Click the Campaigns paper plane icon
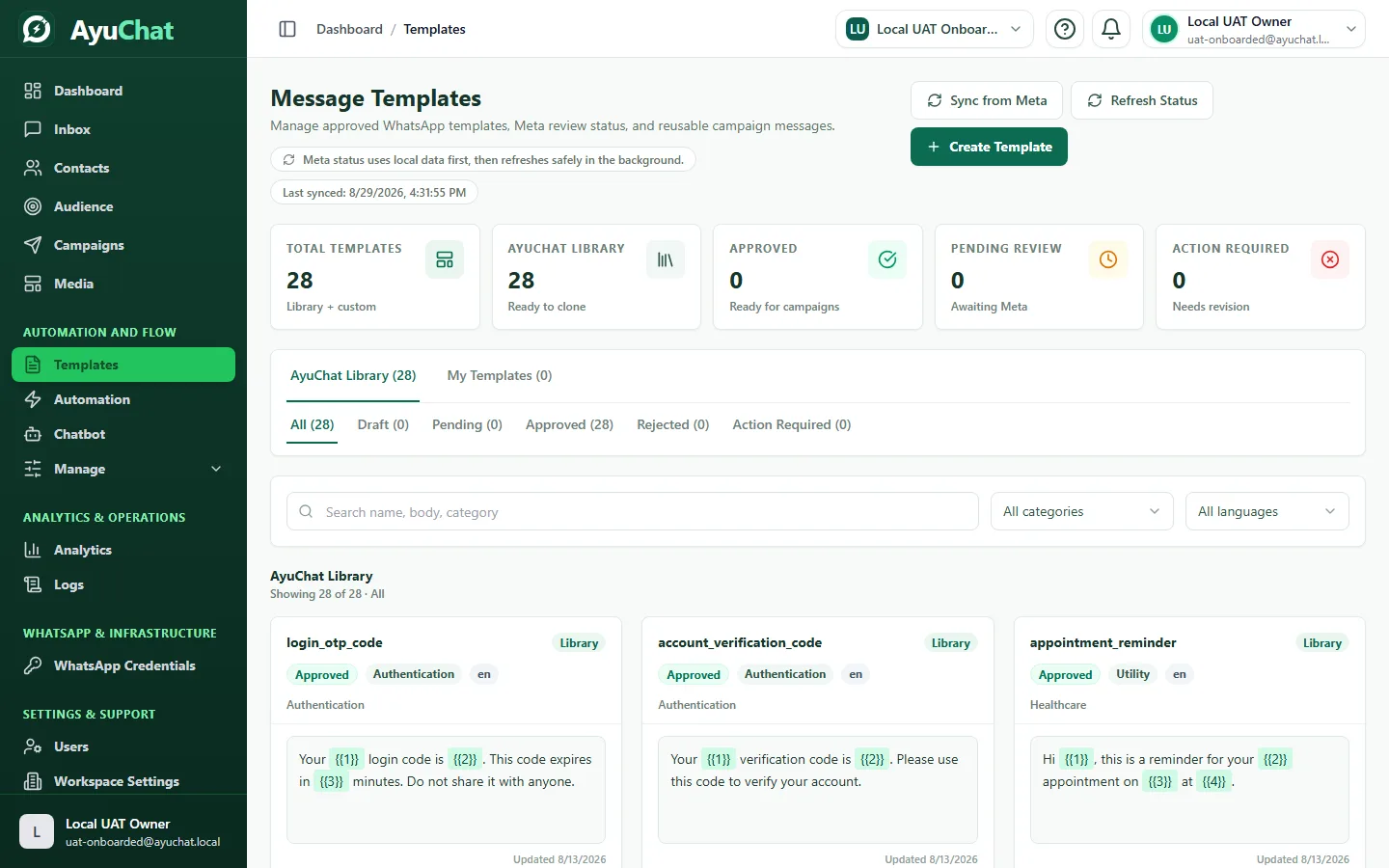Viewport: 1389px width, 868px height. 33,245
